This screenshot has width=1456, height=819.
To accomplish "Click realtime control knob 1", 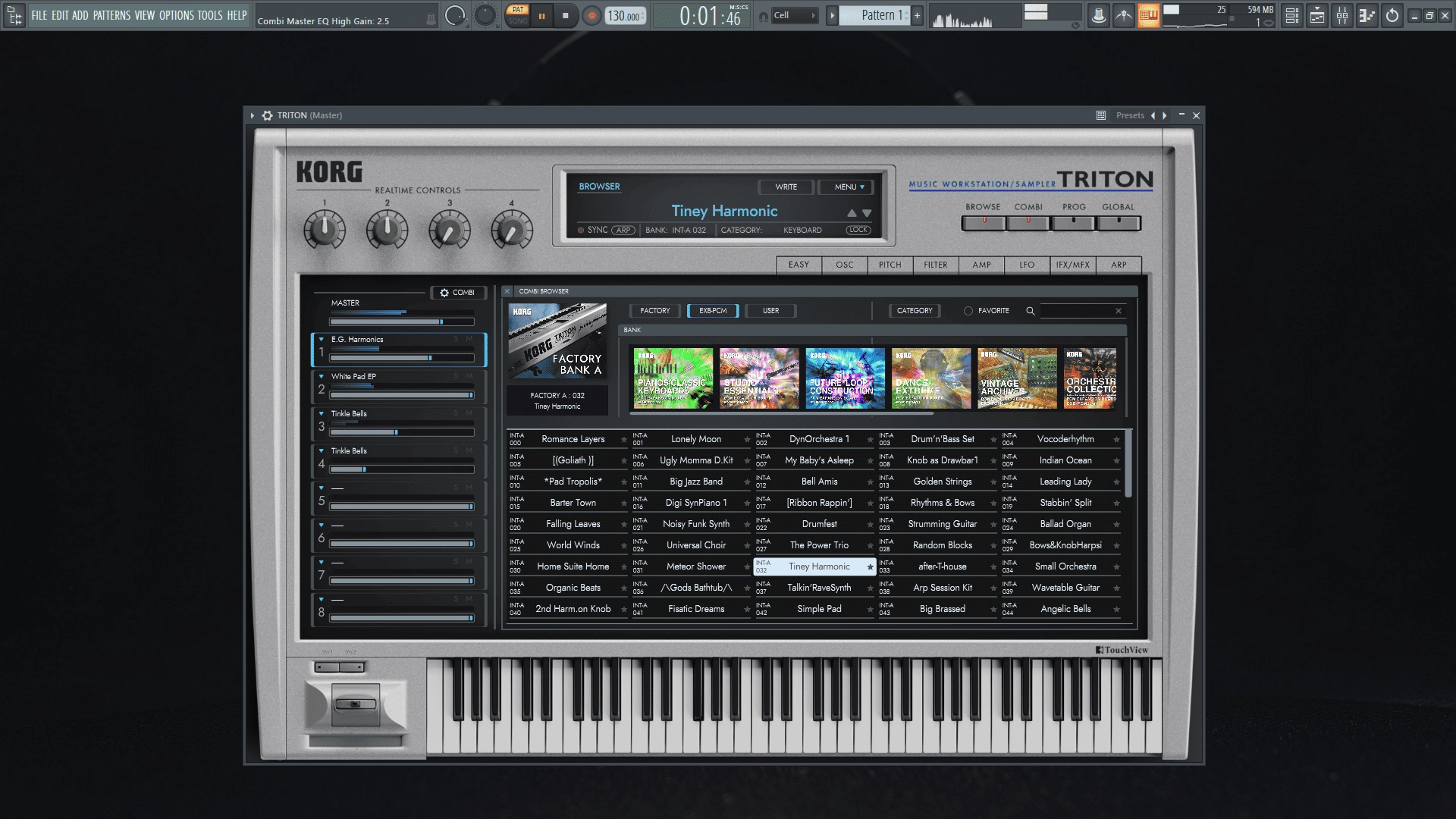I will point(325,230).
